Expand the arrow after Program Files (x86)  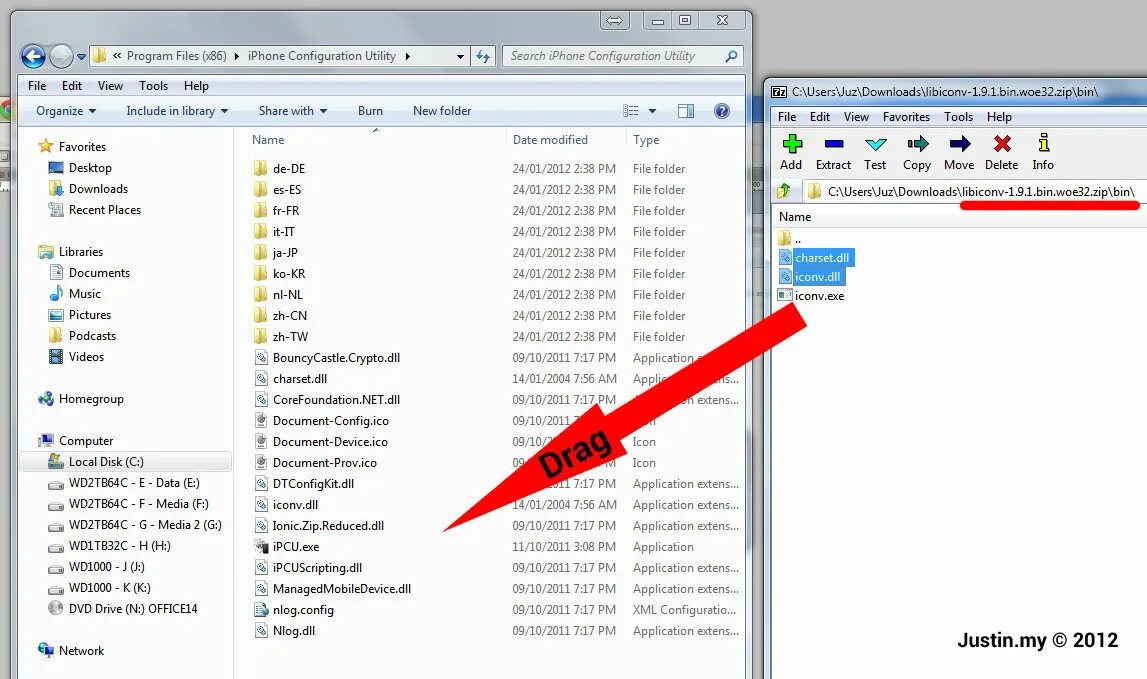(x=237, y=56)
